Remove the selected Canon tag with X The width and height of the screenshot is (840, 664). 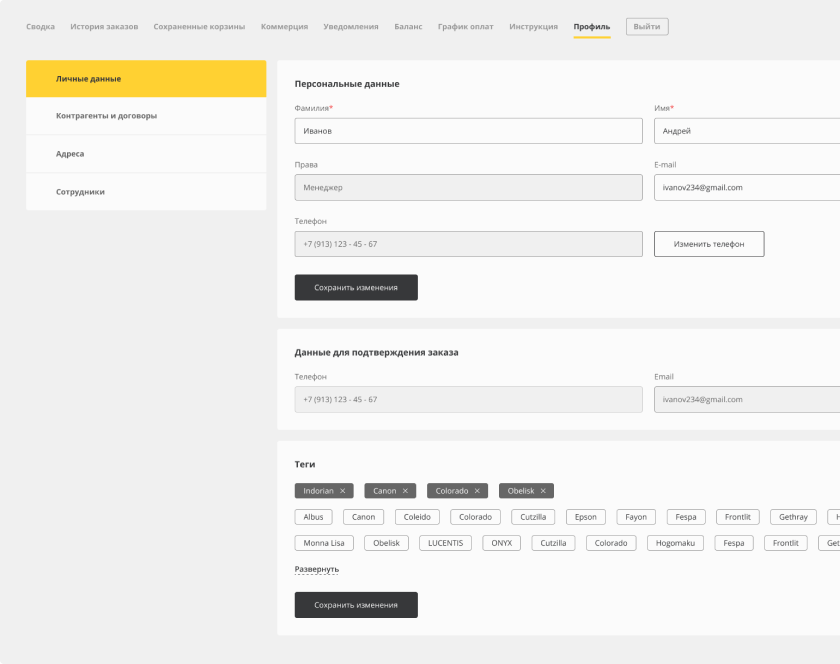click(x=405, y=491)
